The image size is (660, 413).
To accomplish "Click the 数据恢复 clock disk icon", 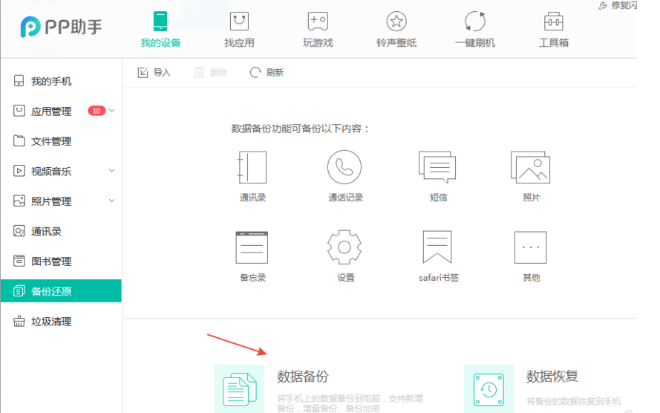I will coord(489,389).
